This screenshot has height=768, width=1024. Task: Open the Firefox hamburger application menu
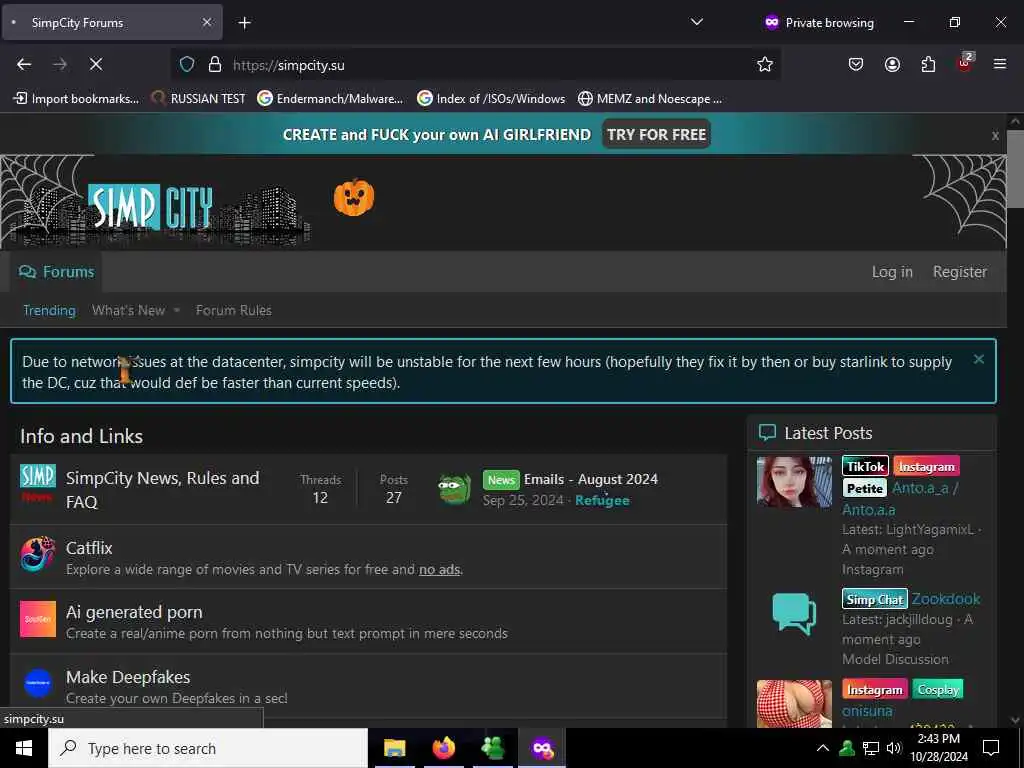click(x=999, y=64)
